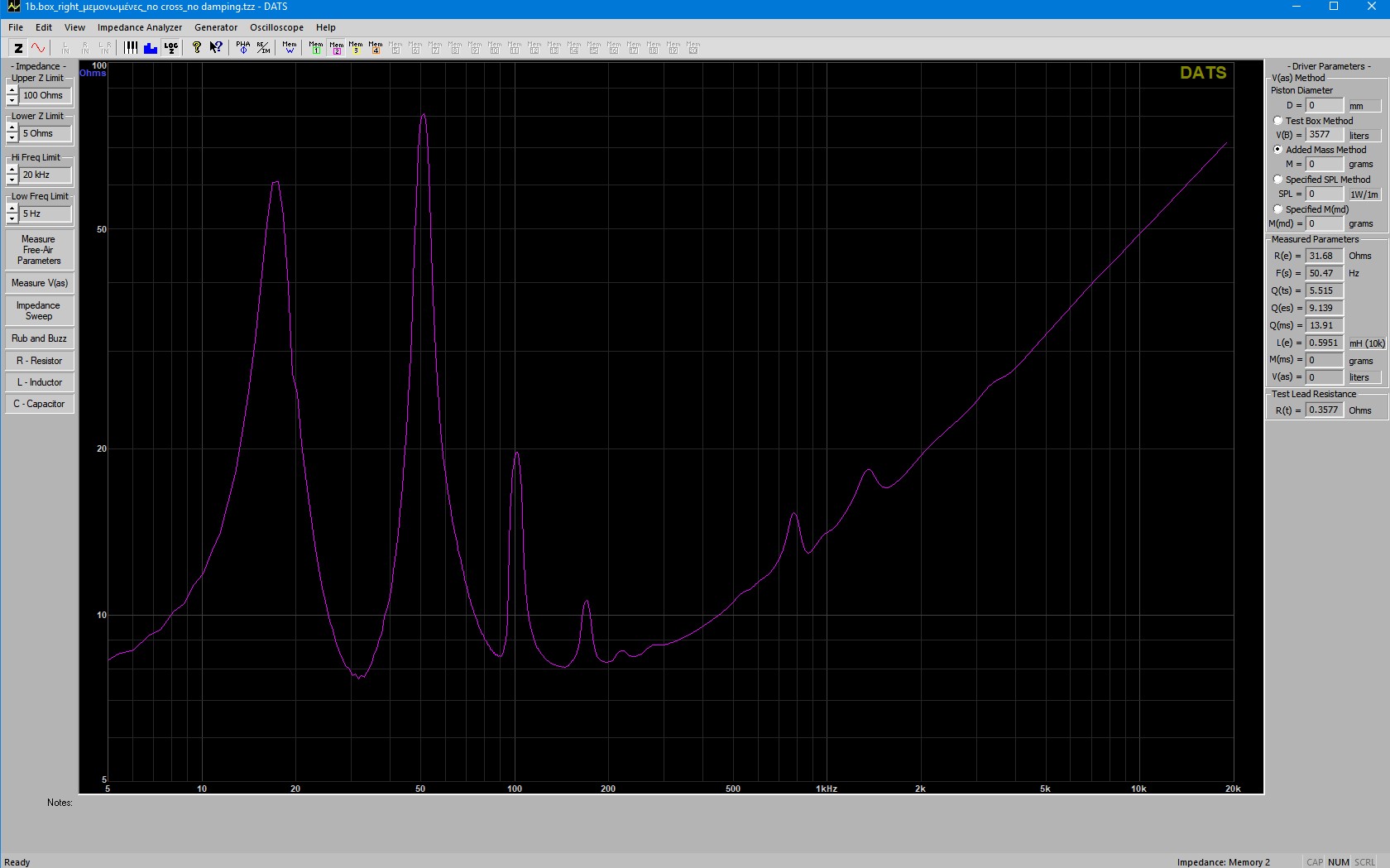Select Mem 3 memory trace icon
Image resolution: width=1390 pixels, height=868 pixels.
tap(356, 48)
